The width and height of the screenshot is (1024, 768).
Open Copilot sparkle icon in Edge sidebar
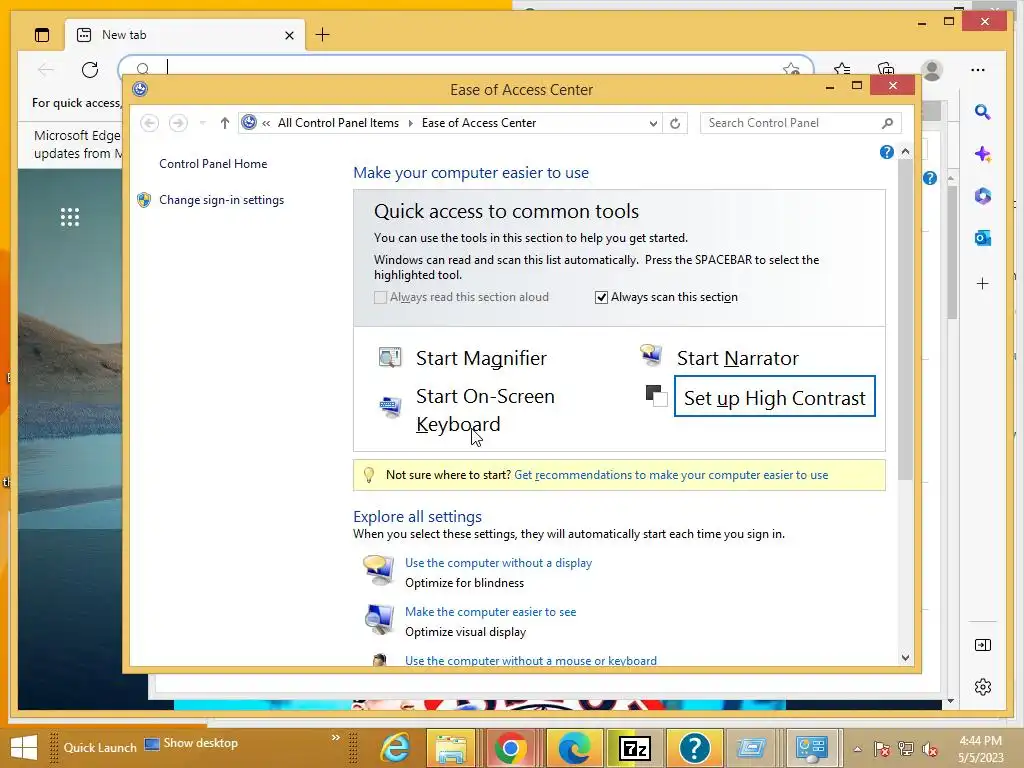click(983, 154)
